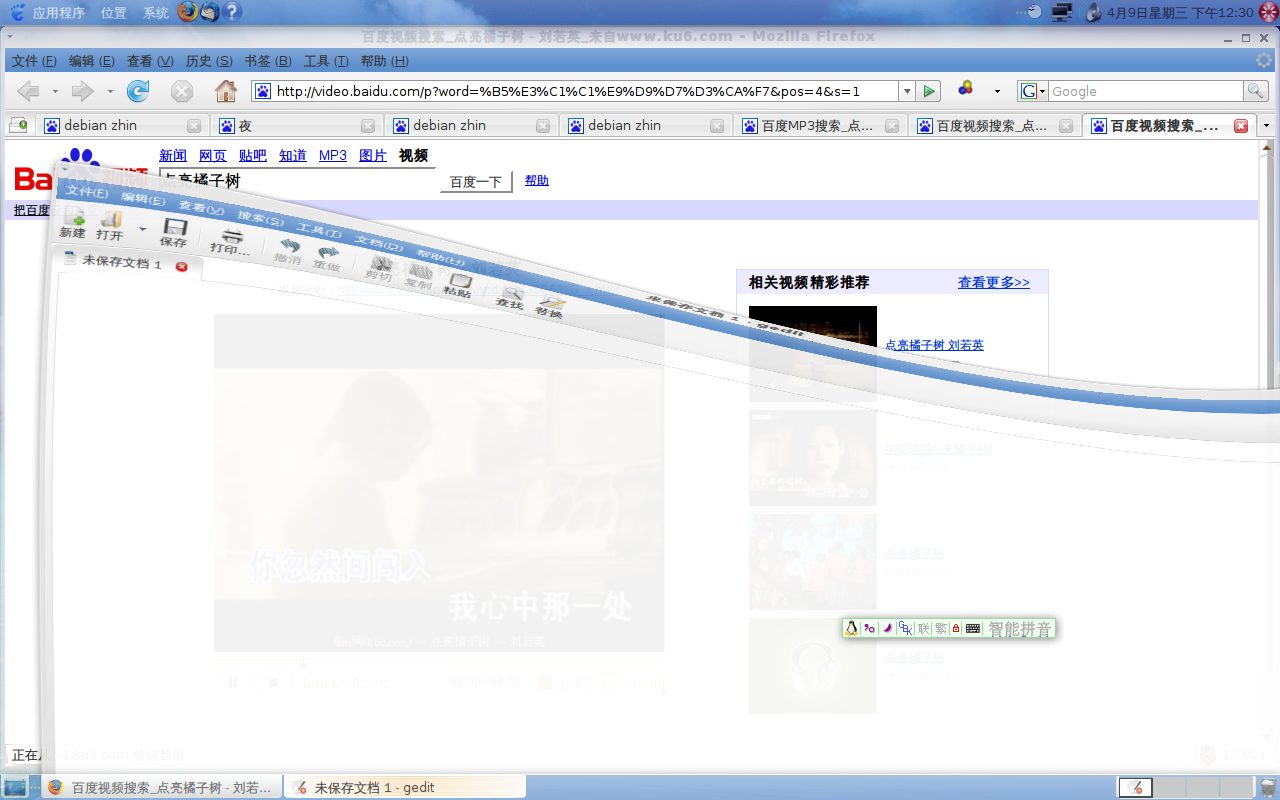Open gedit's 编辑(E) menu

[x=143, y=198]
